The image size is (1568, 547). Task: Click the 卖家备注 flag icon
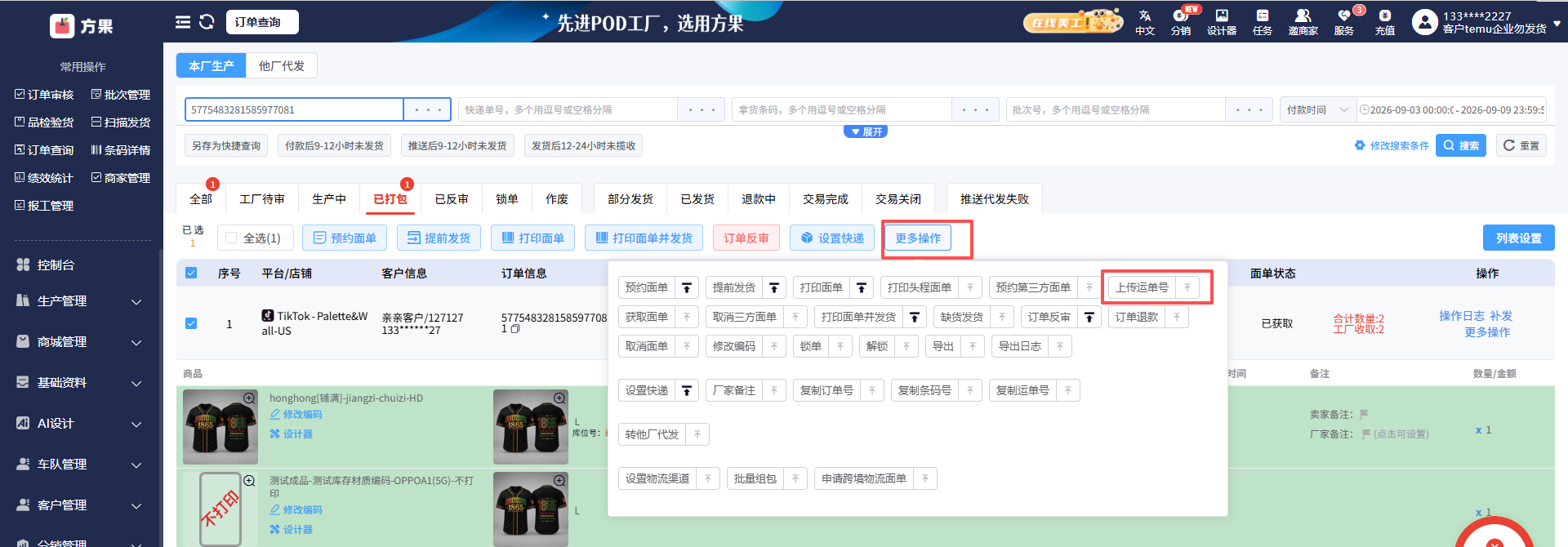(x=1364, y=414)
